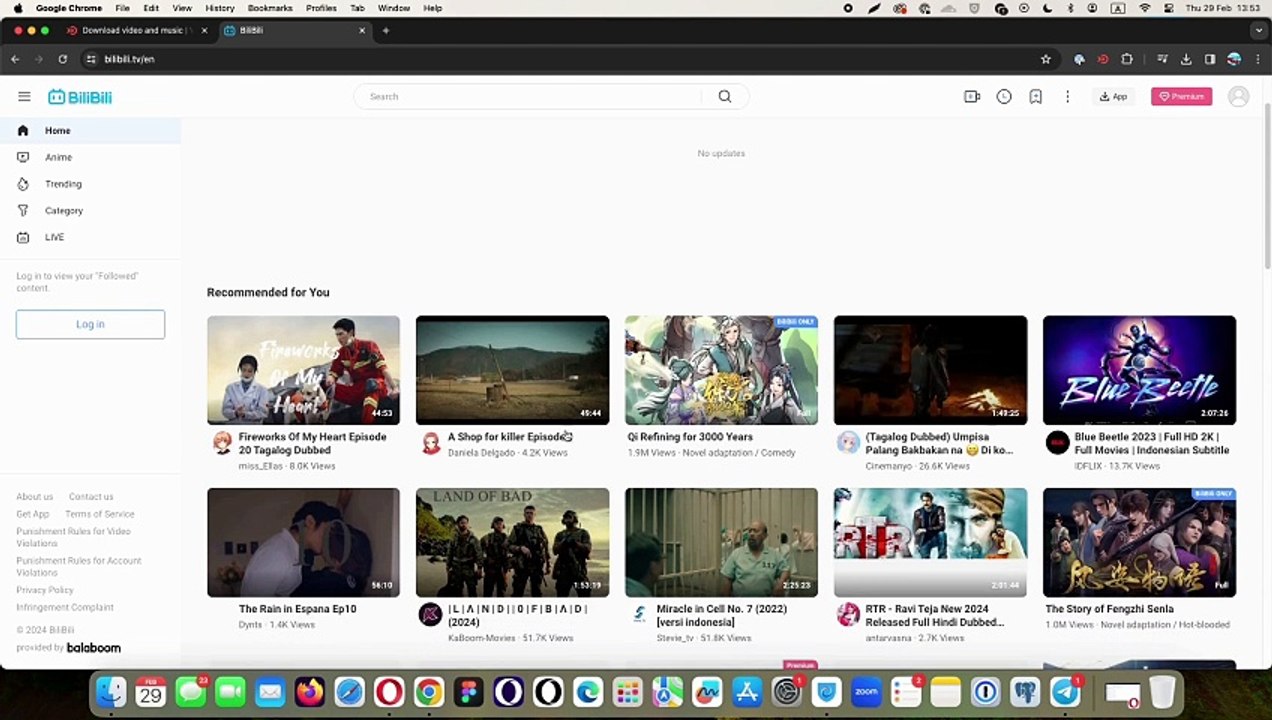Viewport: 1272px width, 720px height.
Task: Click the BiliBili logo
Action: (80, 97)
